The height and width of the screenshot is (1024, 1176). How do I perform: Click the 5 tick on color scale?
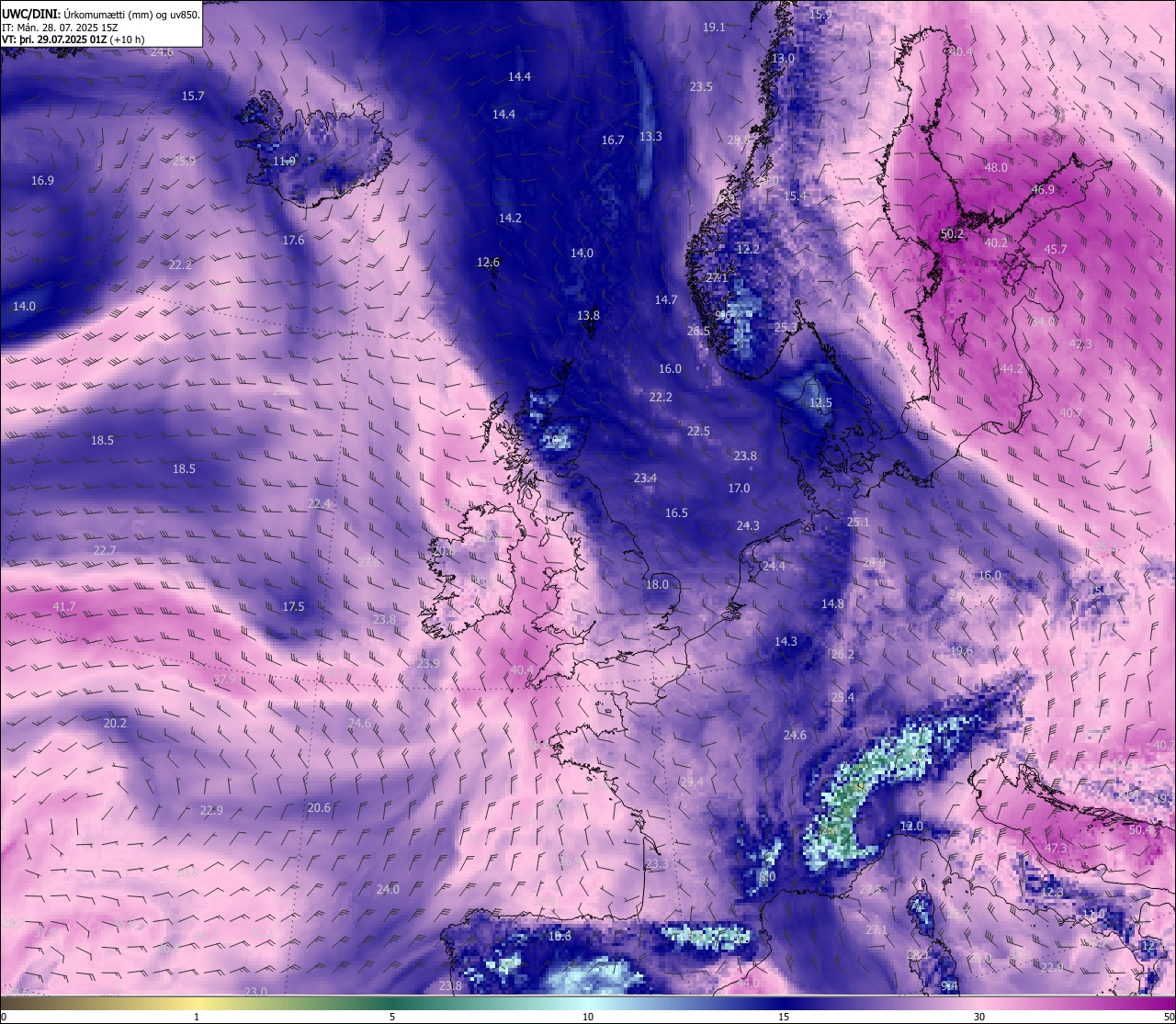point(392,1017)
